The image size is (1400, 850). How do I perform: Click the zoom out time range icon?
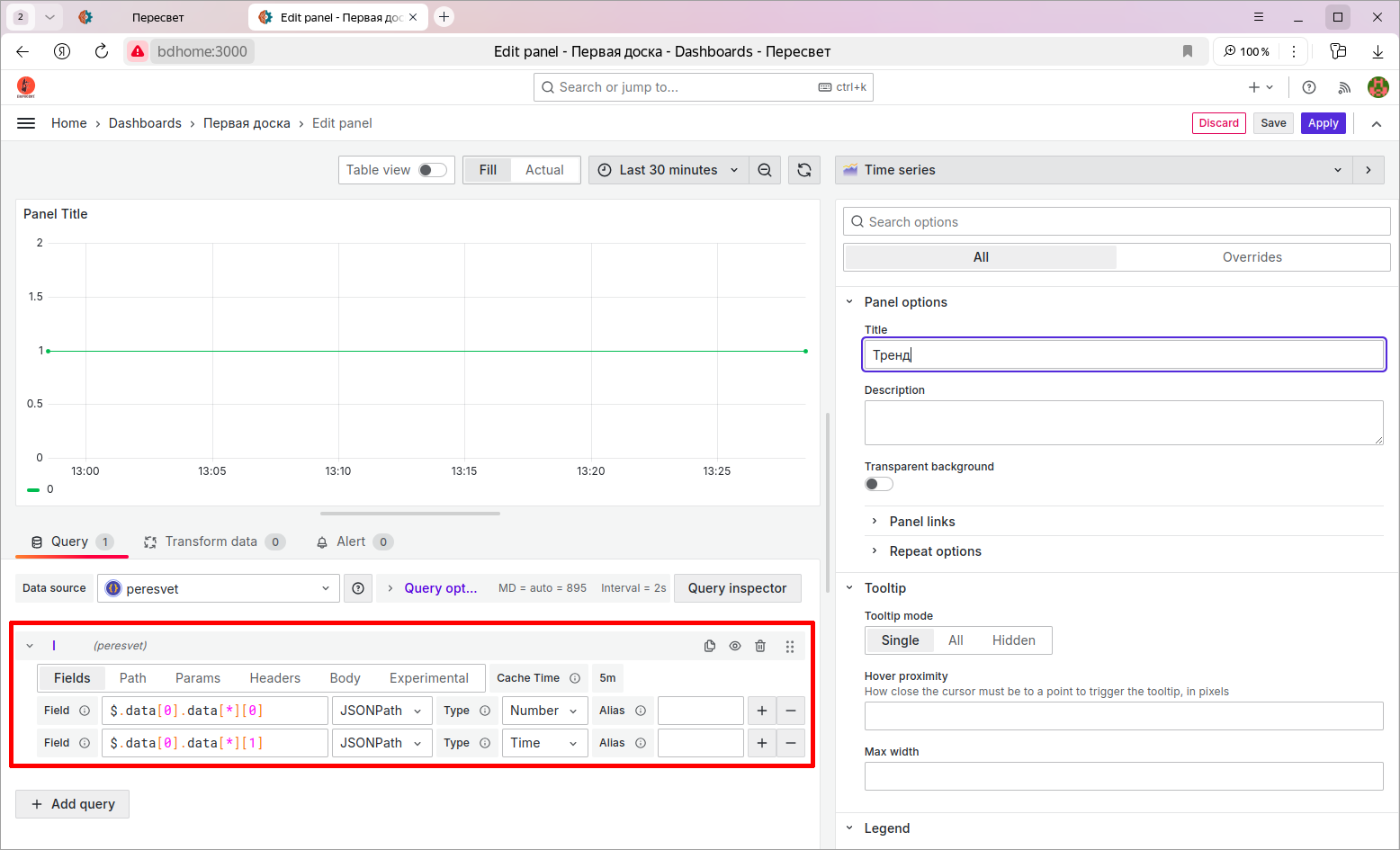point(765,170)
